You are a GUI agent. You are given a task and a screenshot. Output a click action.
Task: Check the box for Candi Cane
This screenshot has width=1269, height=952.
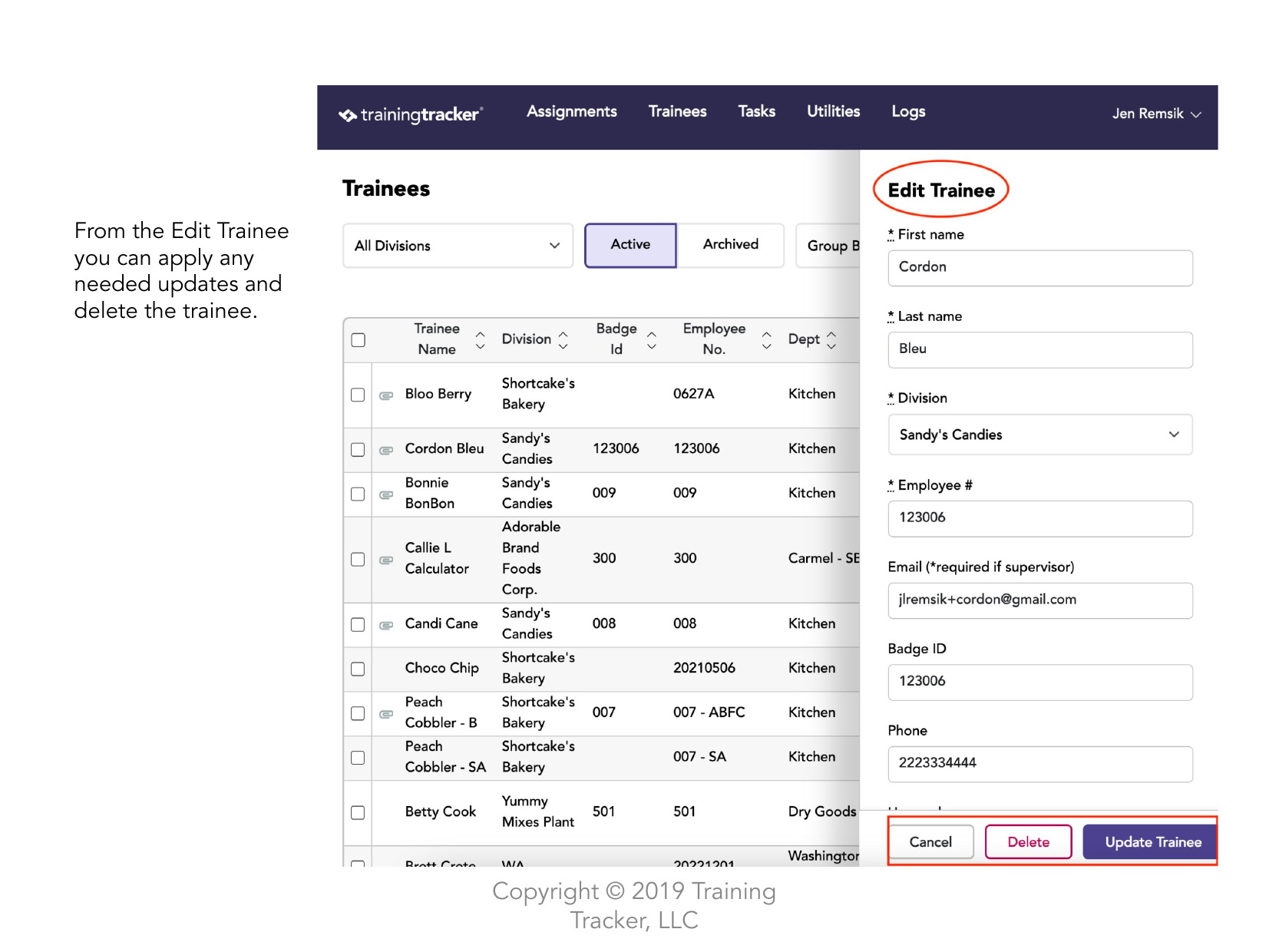(x=358, y=624)
